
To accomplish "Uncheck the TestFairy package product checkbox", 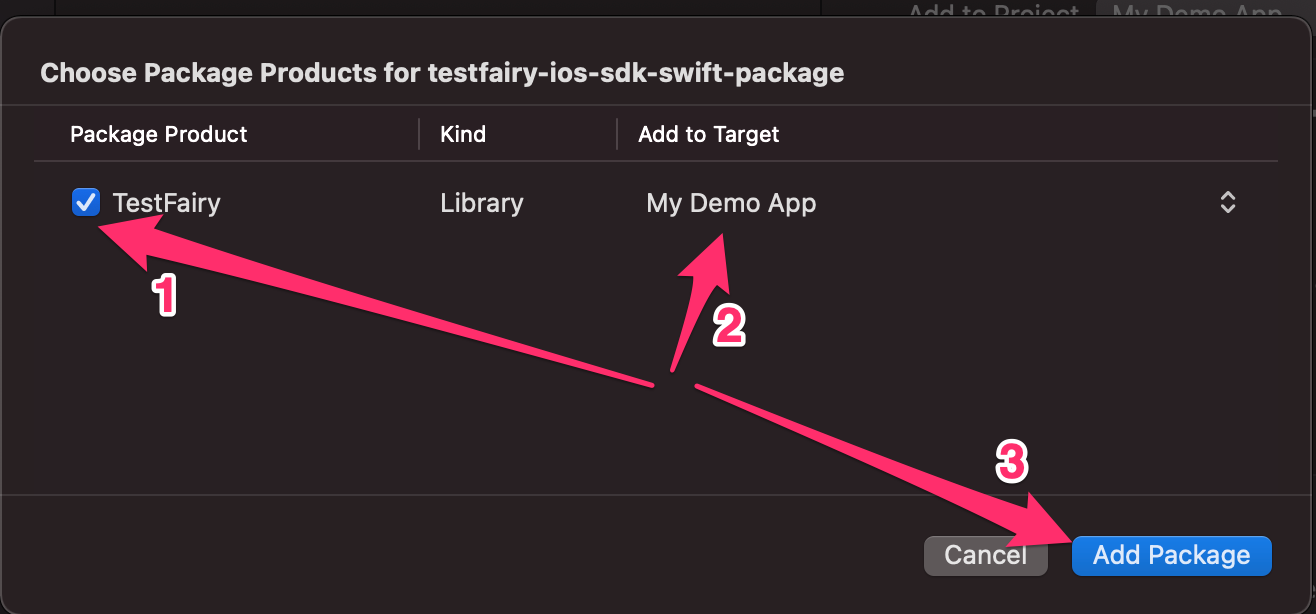I will pos(86,203).
